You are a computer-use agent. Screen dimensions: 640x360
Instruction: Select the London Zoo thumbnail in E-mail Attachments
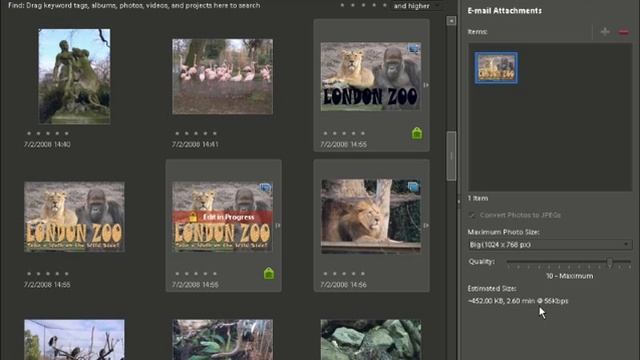click(x=496, y=68)
